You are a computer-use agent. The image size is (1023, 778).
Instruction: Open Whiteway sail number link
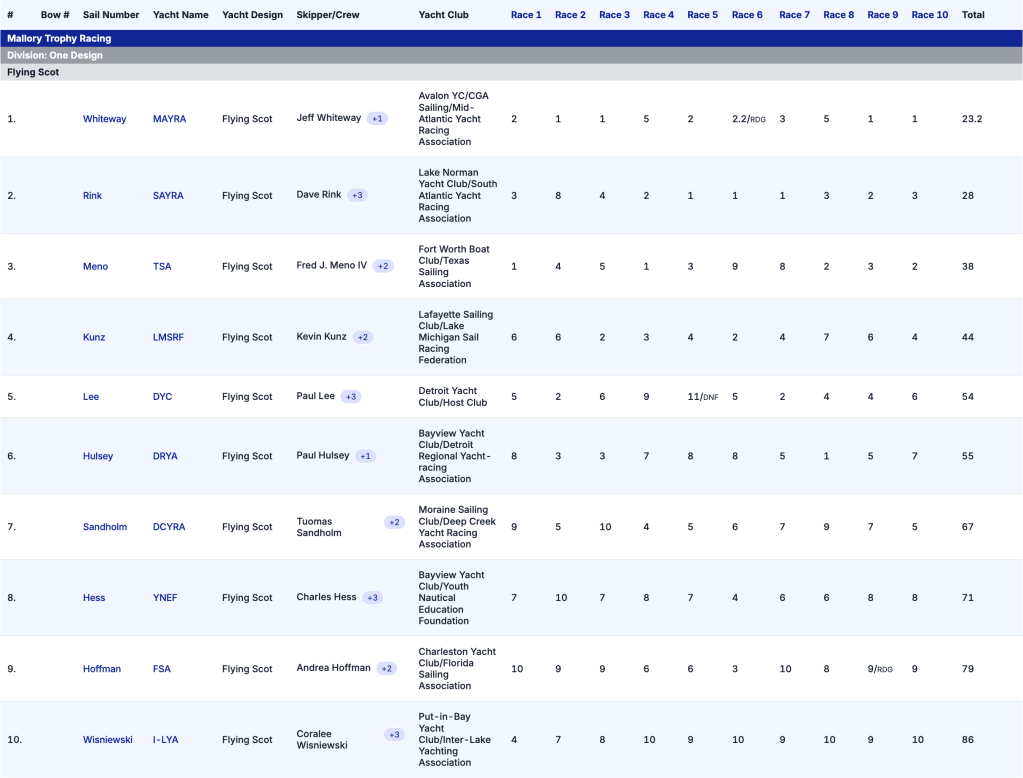[x=104, y=119]
